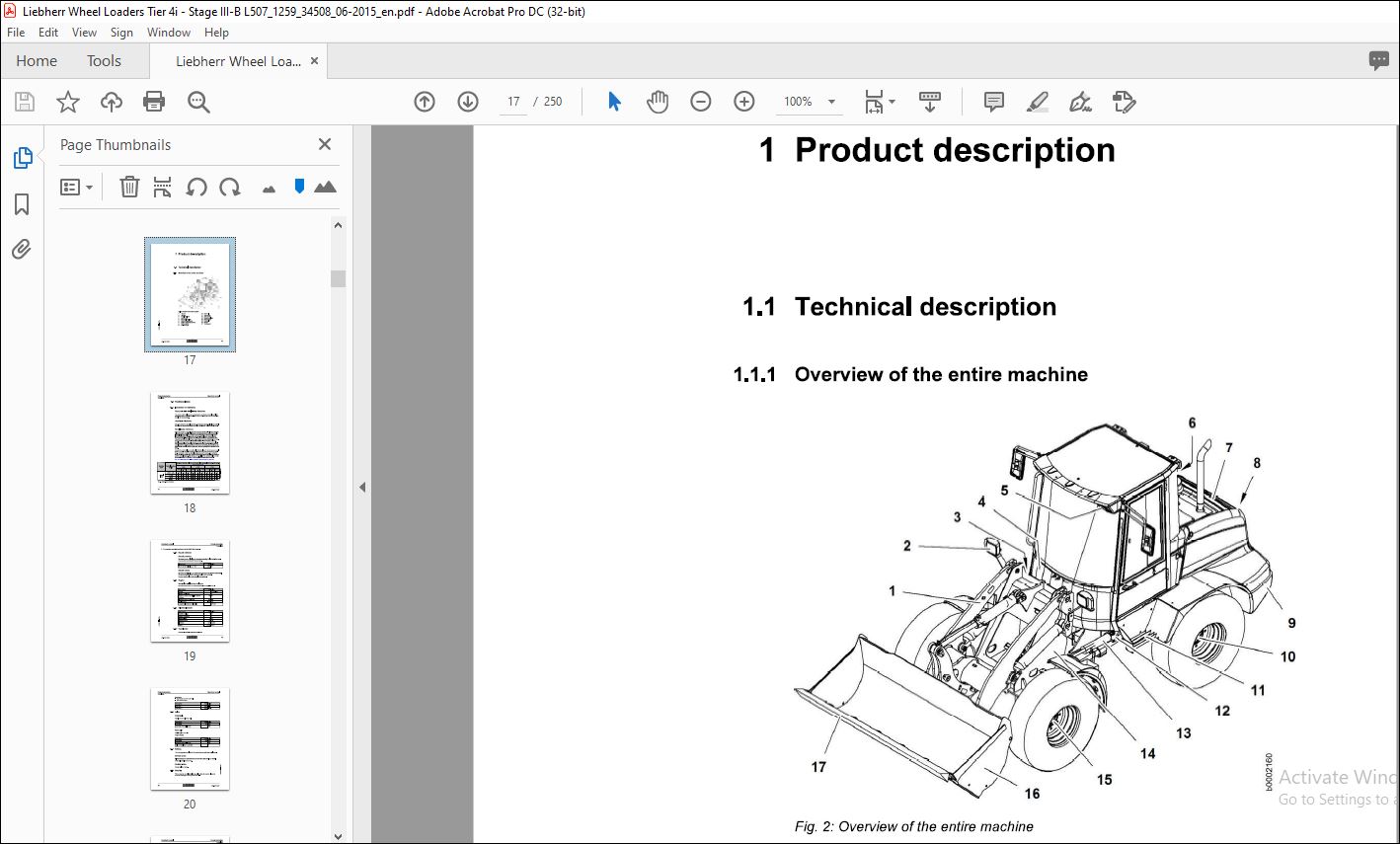This screenshot has height=844, width=1400.
Task: Open the Bookmarks sidebar icon
Action: 22,204
